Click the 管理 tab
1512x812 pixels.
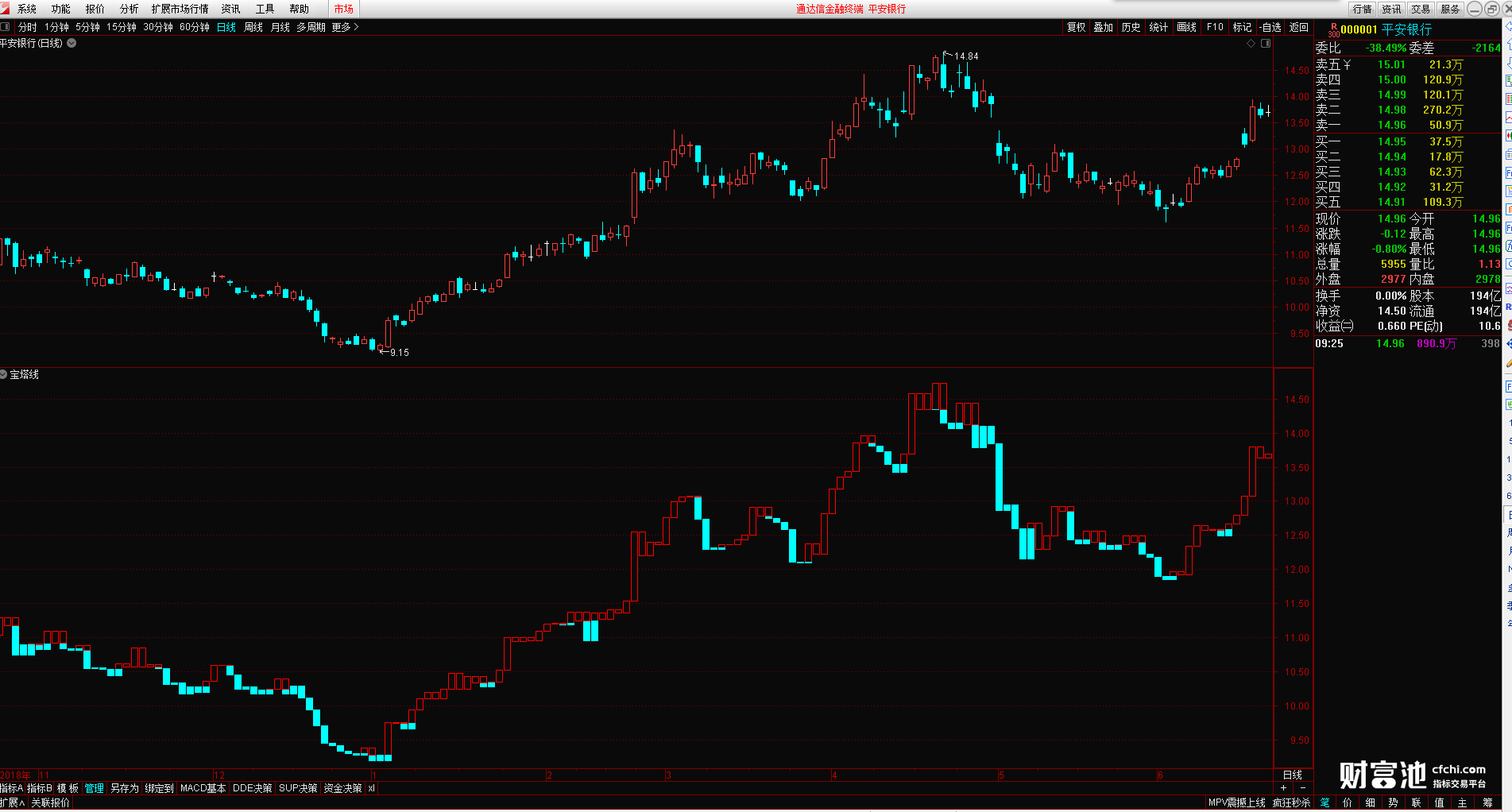(x=94, y=788)
